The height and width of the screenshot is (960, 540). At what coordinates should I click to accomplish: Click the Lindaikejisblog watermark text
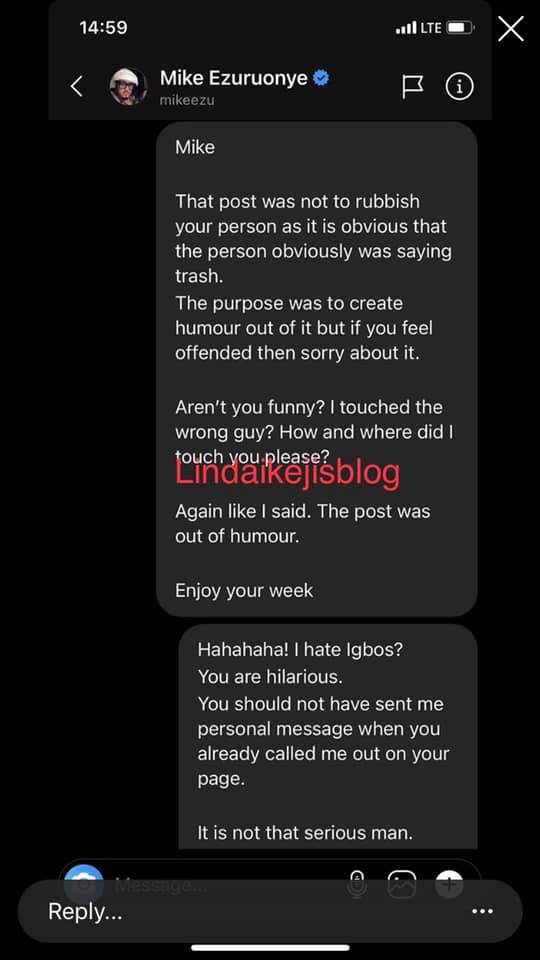point(288,472)
